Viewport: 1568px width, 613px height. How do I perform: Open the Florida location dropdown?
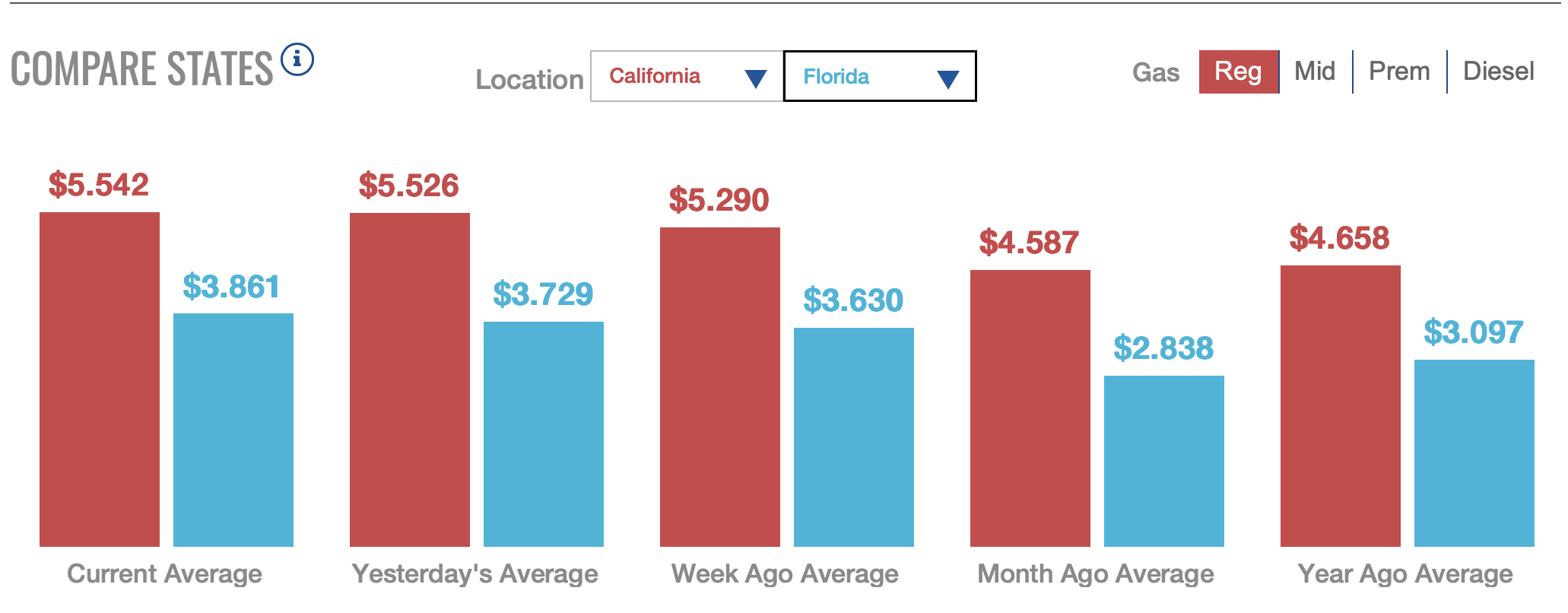(879, 76)
